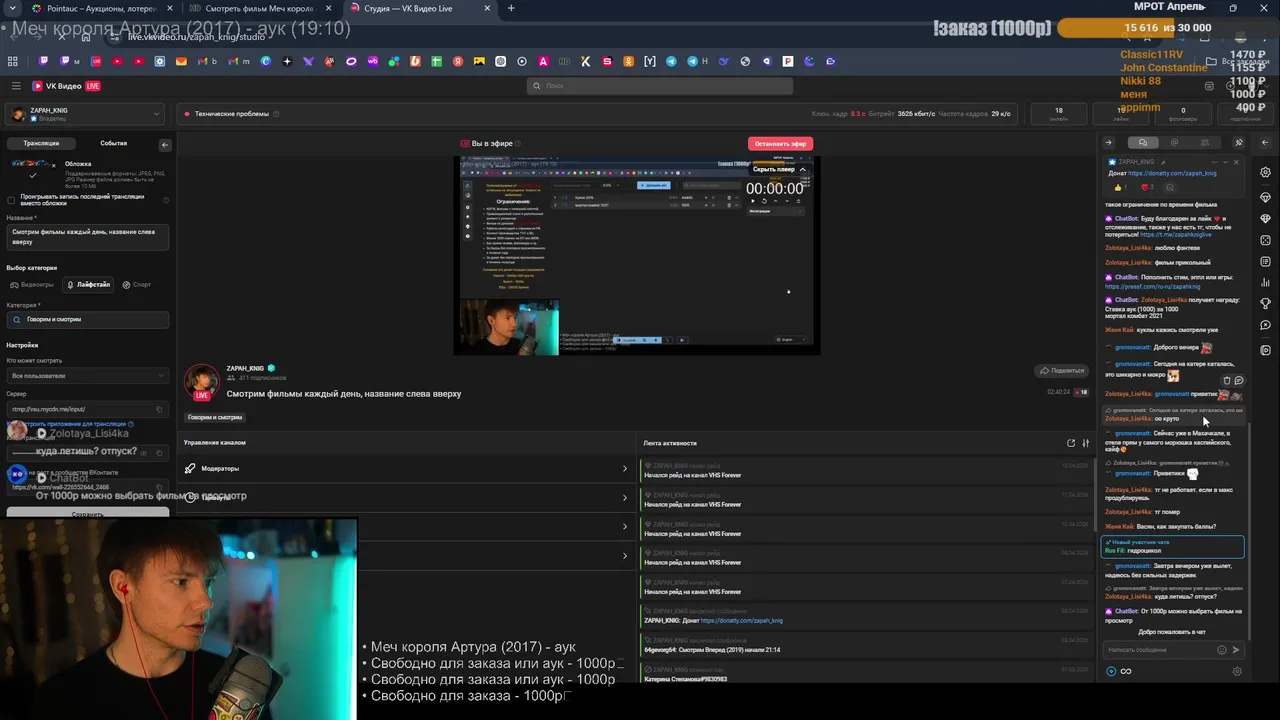Open more options on the pinned message

1214,162
